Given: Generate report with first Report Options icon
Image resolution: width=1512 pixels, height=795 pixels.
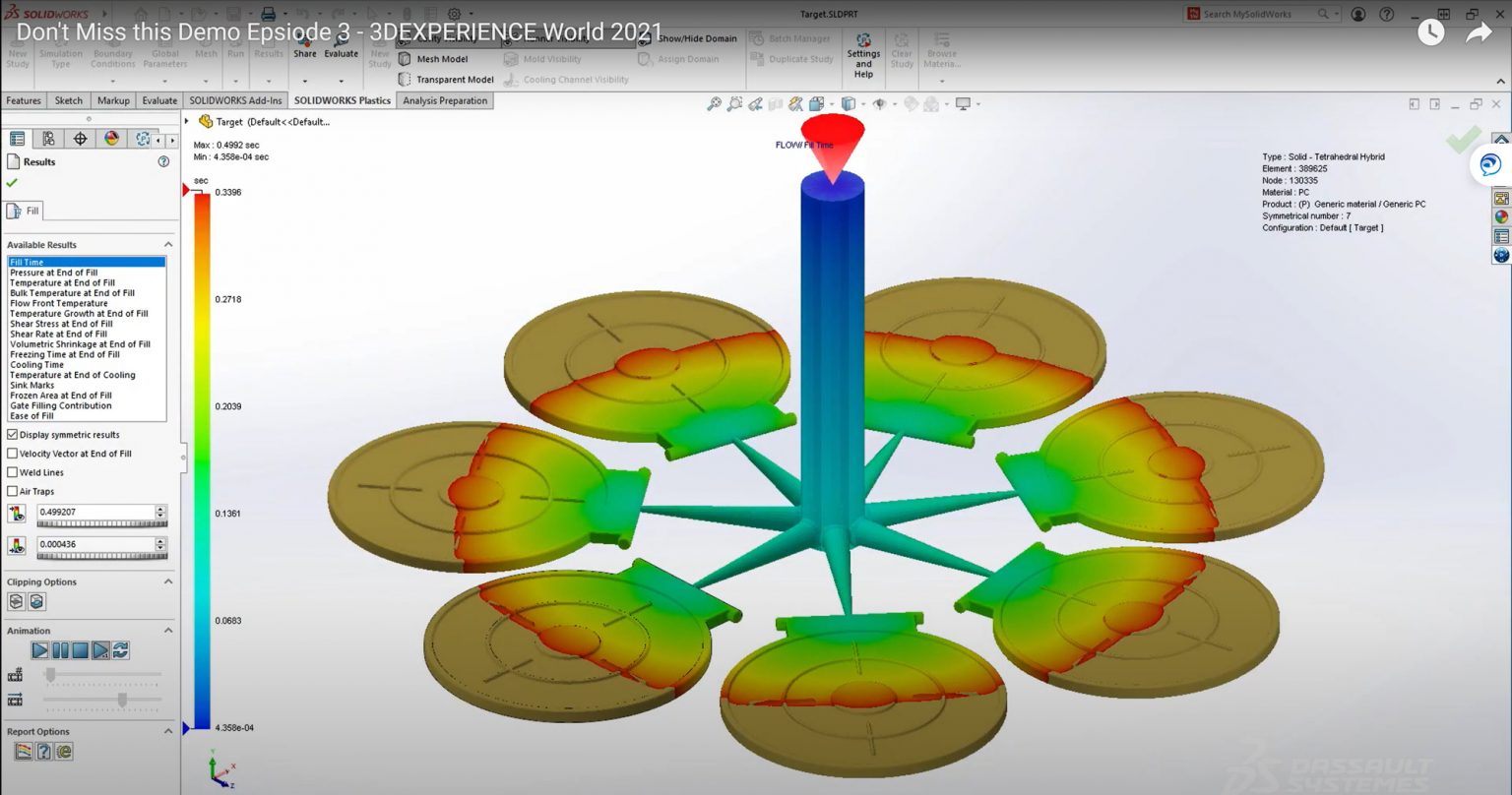Looking at the screenshot, I should pos(24,752).
